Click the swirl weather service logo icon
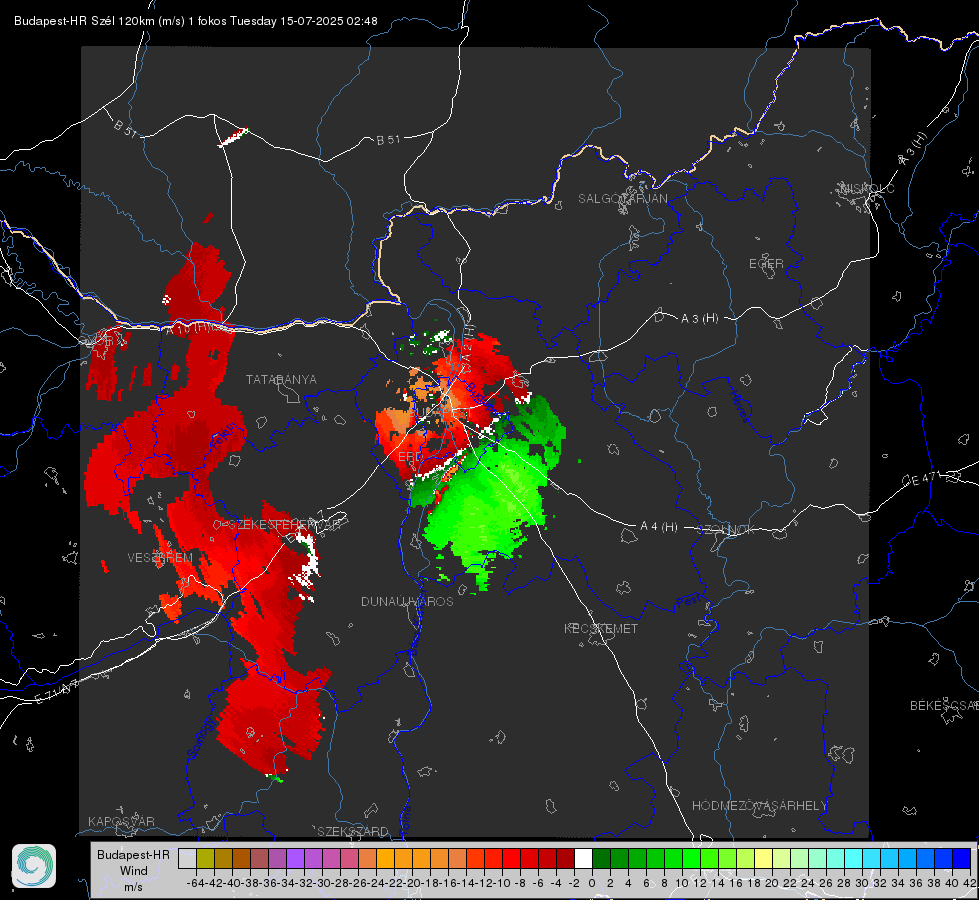The image size is (979, 900). click(34, 866)
